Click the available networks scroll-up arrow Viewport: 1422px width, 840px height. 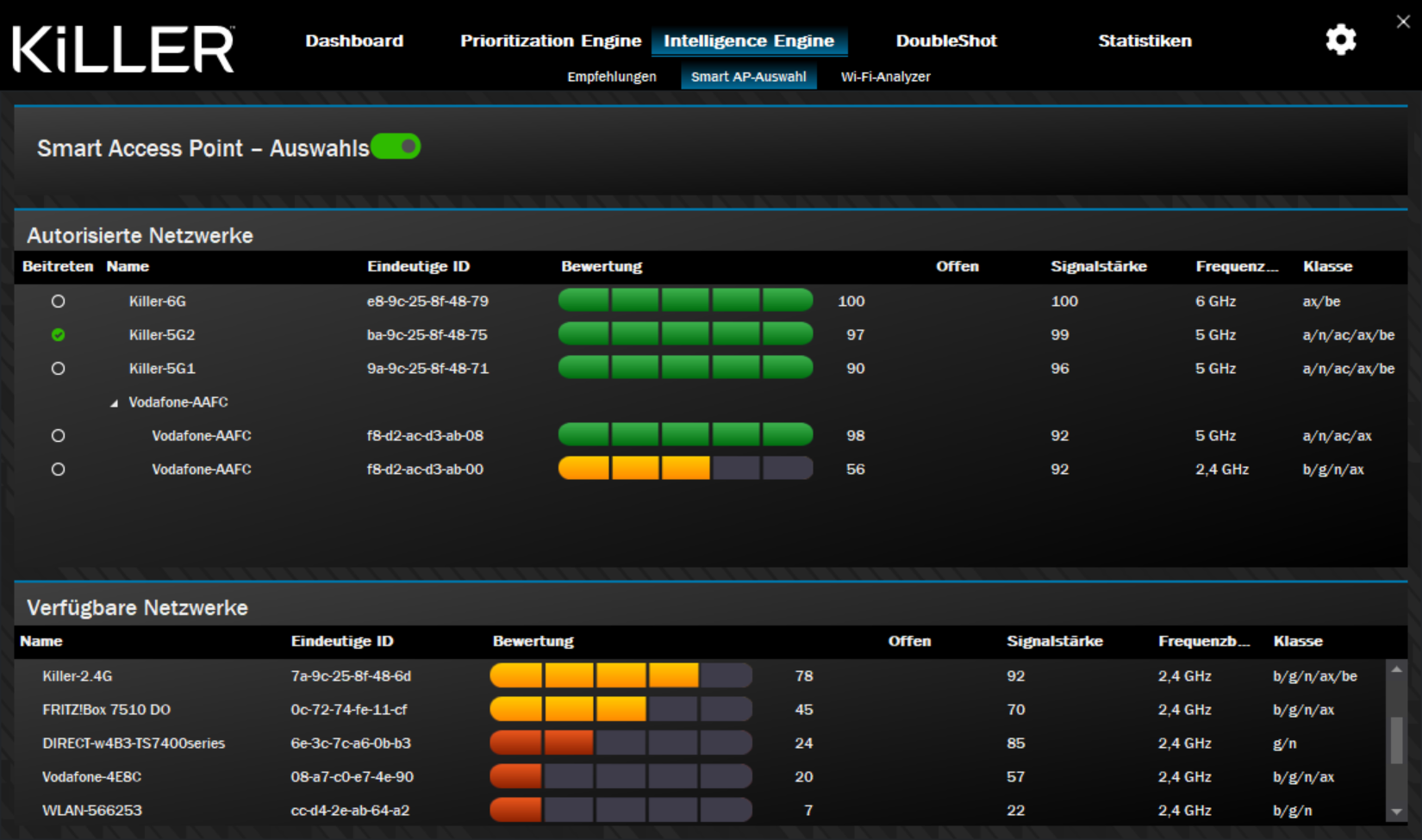1397,669
